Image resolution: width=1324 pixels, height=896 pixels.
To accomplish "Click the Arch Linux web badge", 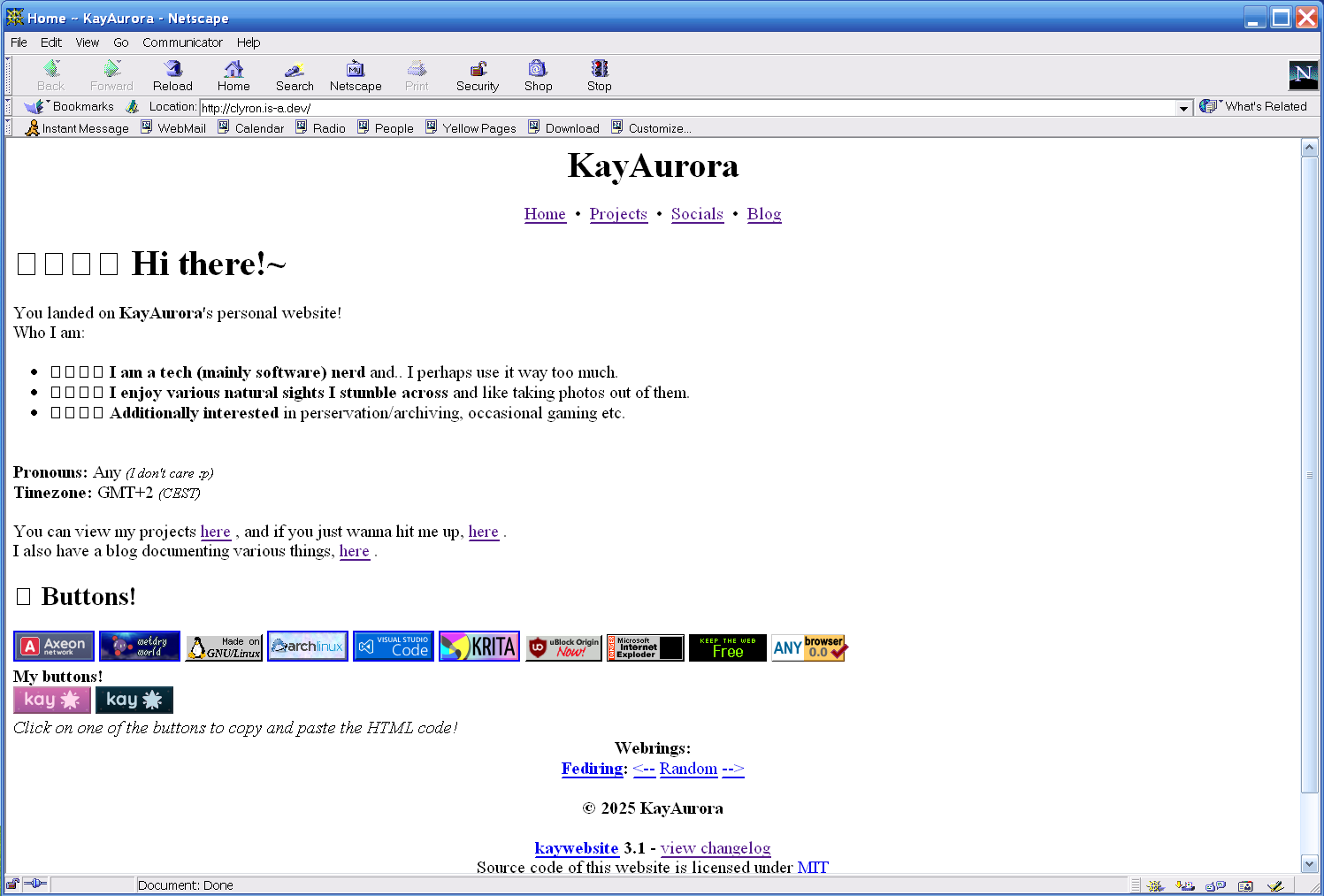I will click(308, 647).
